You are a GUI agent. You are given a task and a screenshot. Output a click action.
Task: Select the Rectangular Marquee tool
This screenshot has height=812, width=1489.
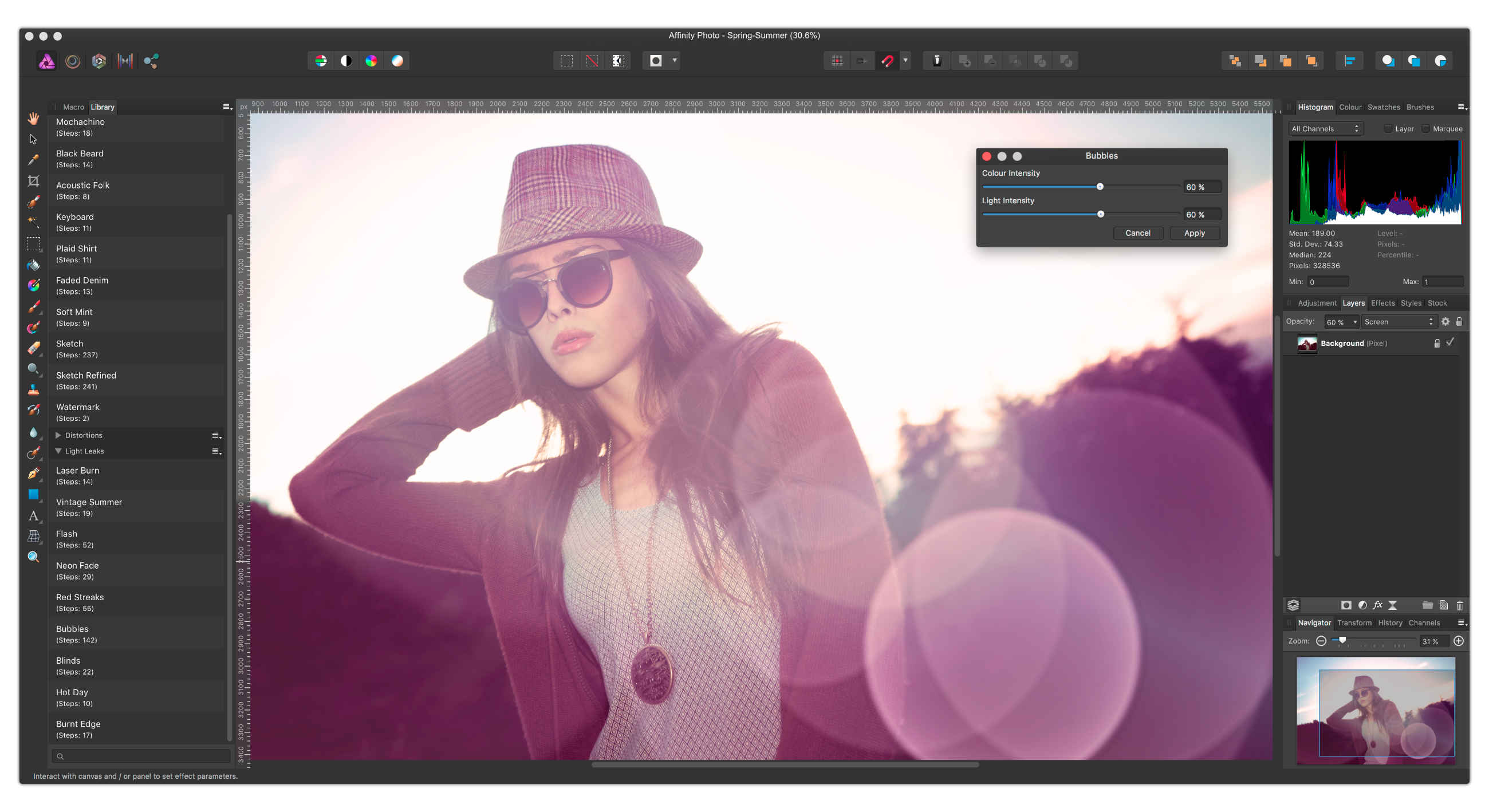coord(34,243)
